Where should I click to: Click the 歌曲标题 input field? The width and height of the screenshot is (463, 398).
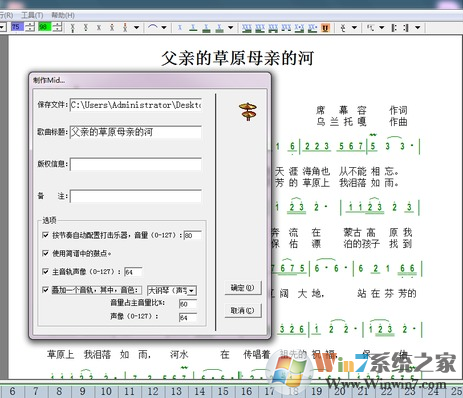(x=136, y=132)
